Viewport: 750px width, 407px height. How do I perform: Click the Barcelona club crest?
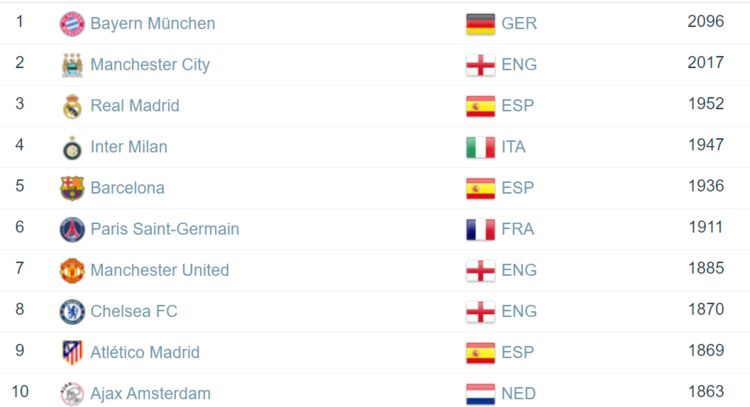click(72, 188)
